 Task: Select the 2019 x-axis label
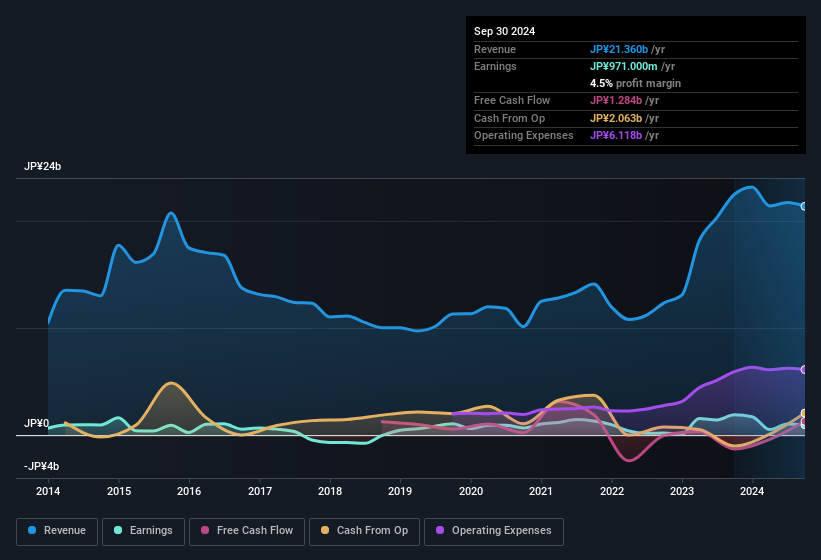coord(400,491)
